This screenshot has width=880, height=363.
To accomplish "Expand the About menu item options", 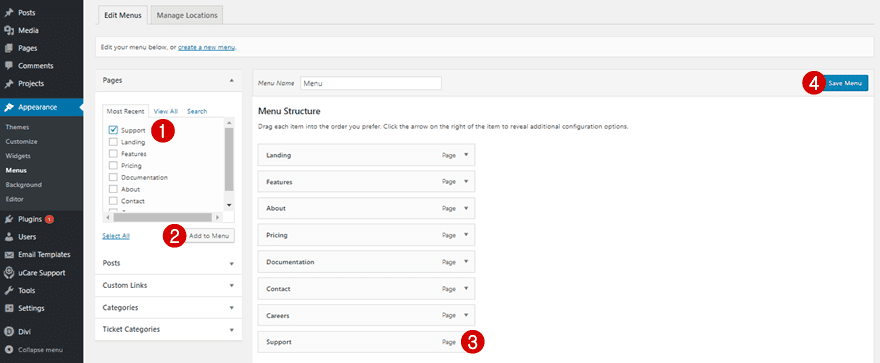I will pyautogui.click(x=466, y=208).
